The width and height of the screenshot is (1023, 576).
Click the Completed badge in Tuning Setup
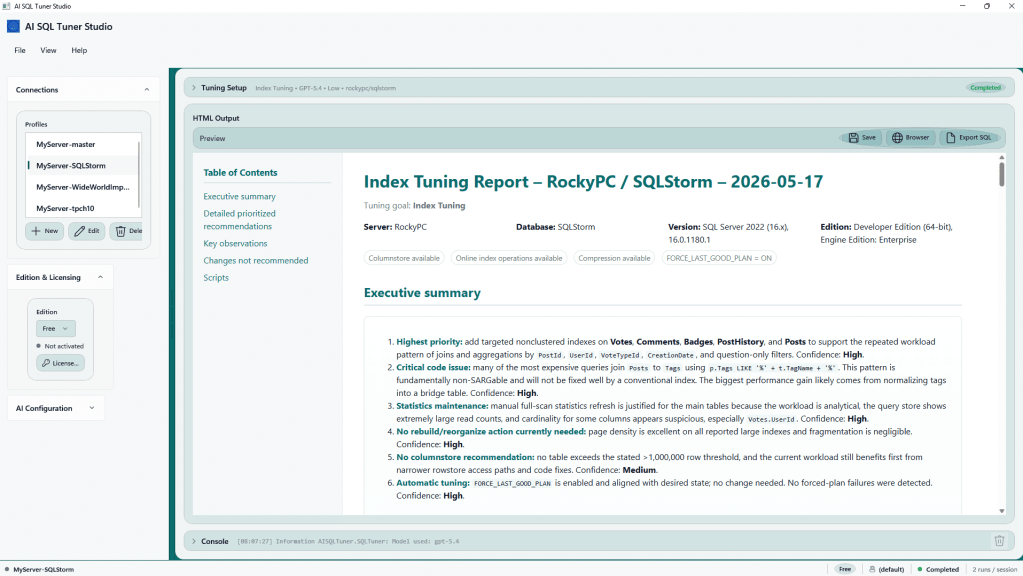(985, 87)
